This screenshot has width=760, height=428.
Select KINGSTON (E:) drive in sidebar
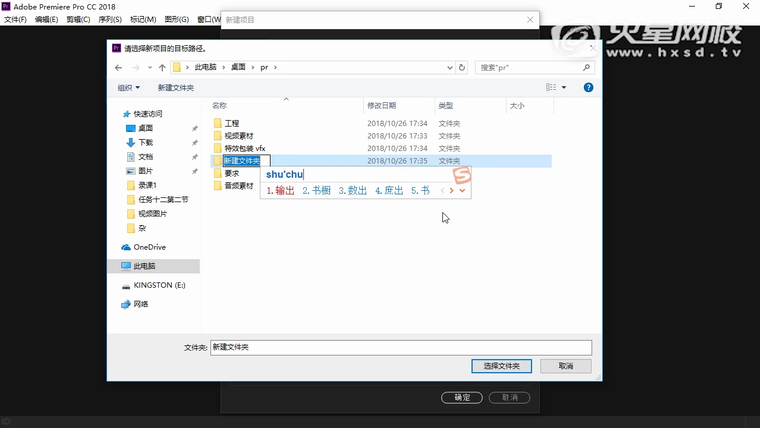(x=159, y=285)
